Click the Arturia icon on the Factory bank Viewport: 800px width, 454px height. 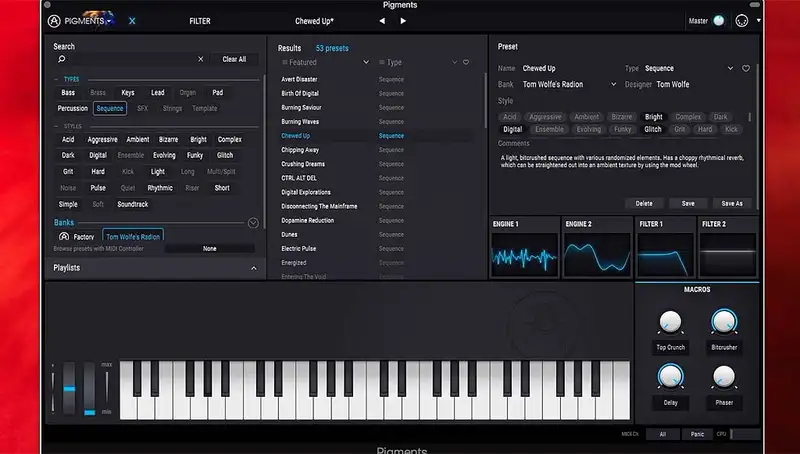pyautogui.click(x=64, y=237)
